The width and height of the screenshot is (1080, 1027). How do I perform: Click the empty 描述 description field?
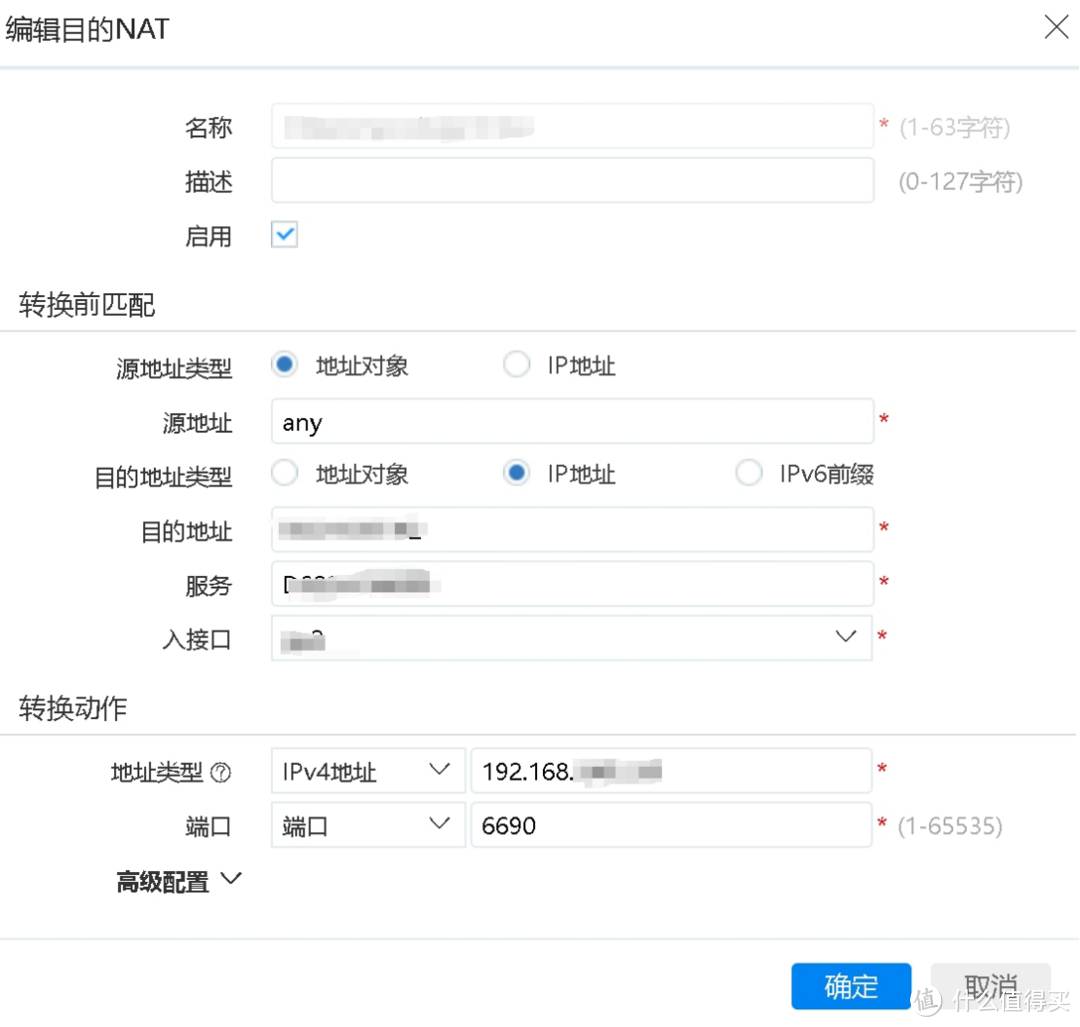(572, 181)
